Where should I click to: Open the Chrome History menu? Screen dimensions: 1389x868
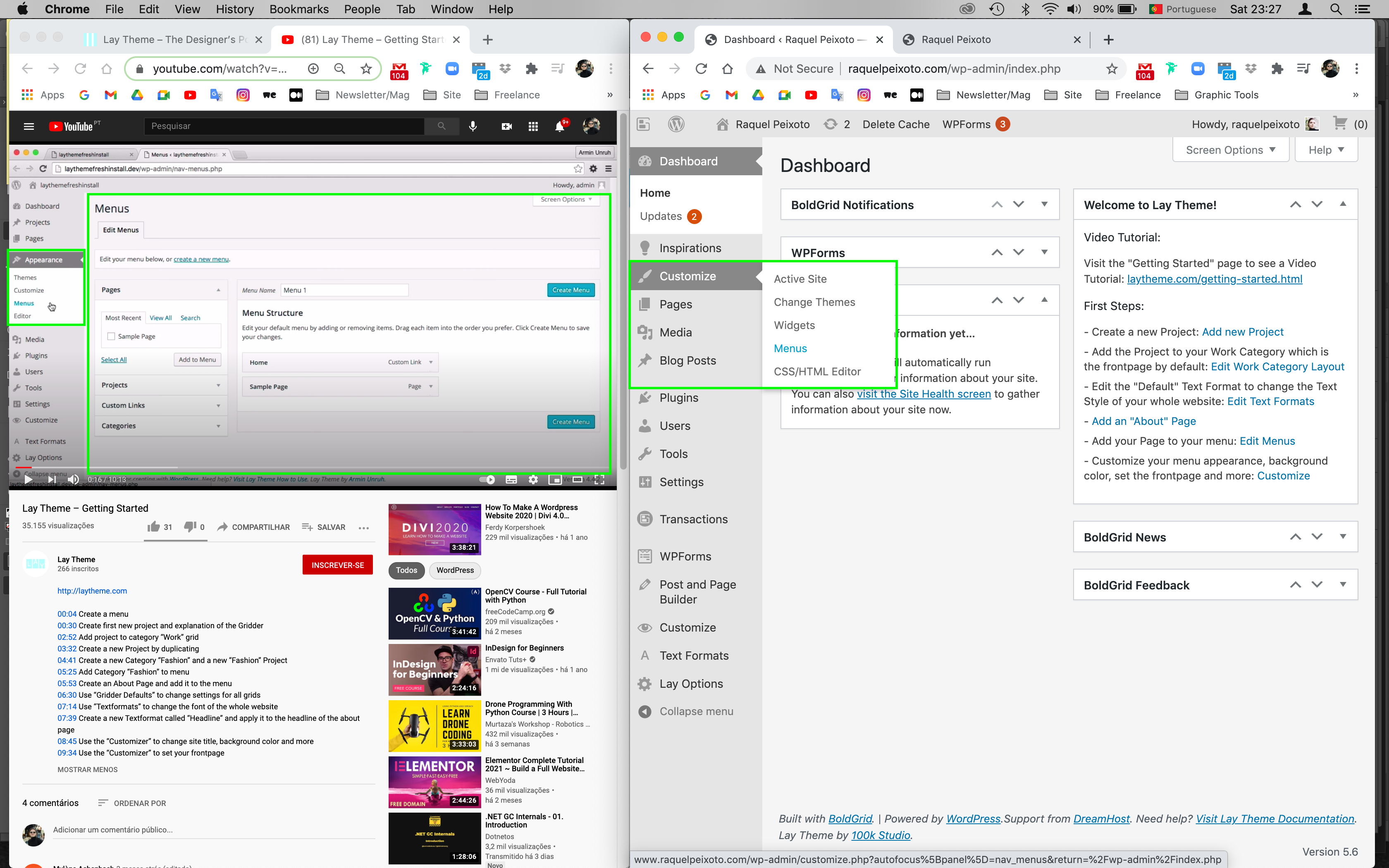pyautogui.click(x=234, y=9)
